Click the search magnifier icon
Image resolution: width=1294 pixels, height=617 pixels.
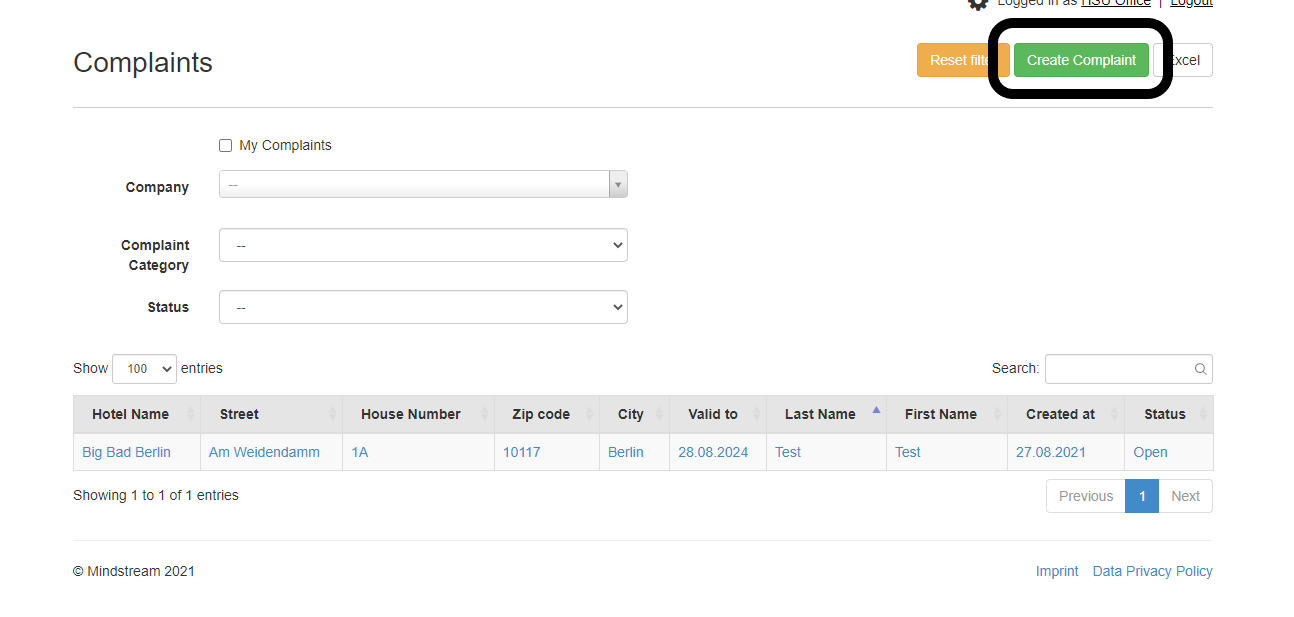tap(1200, 369)
